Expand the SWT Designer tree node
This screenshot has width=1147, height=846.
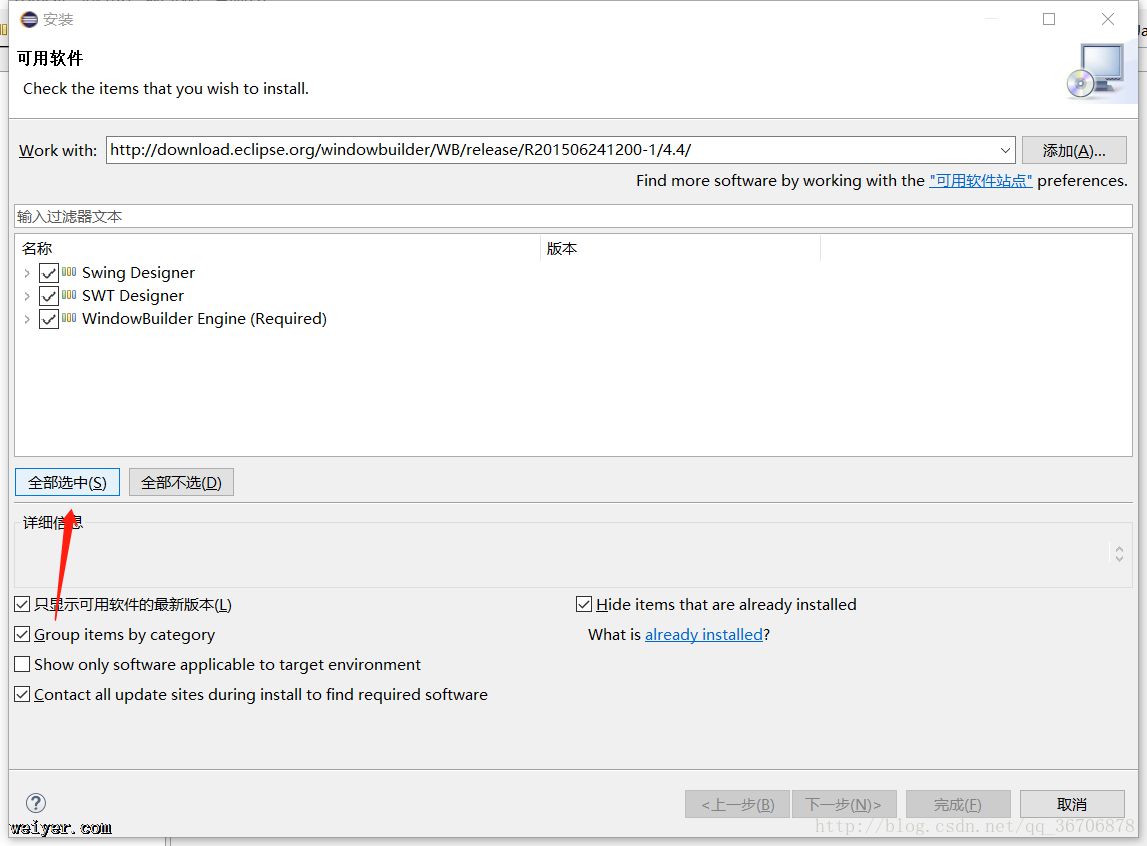click(x=27, y=296)
